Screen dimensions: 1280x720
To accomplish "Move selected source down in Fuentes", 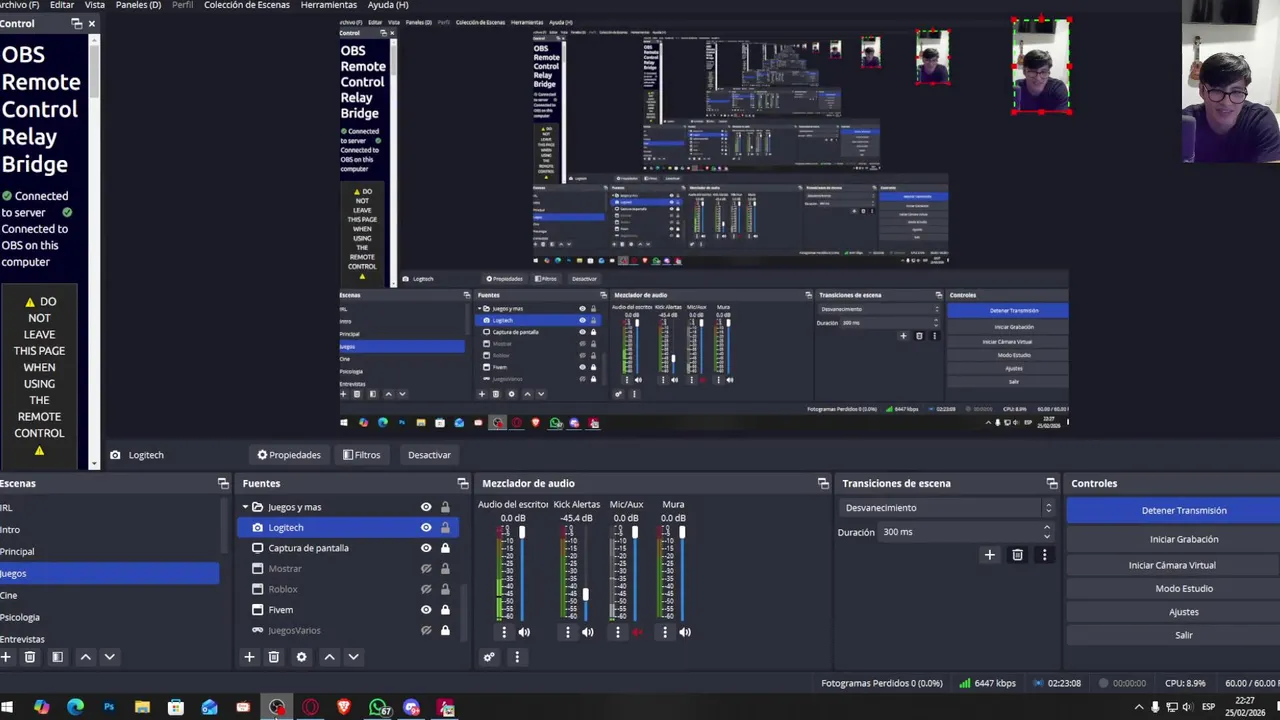I will [x=353, y=657].
